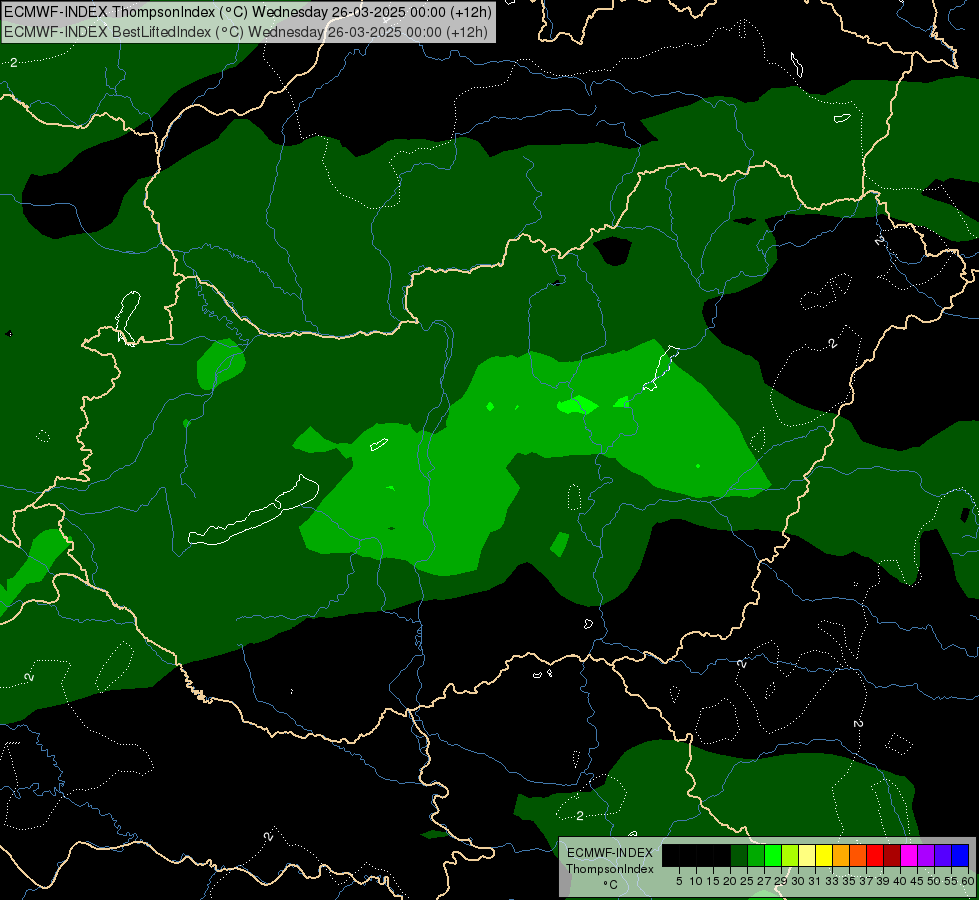Viewport: 979px width, 900px height.
Task: Click the legend label '50'
Action: (x=933, y=881)
